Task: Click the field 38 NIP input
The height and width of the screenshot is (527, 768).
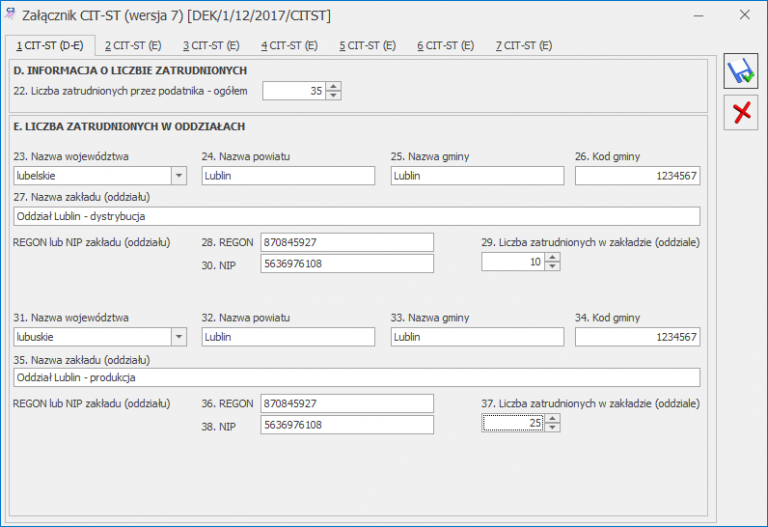Action: point(346,425)
